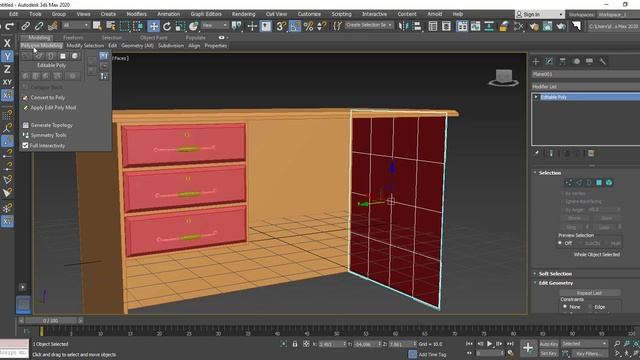
Task: Click the Render Production teapot icon
Action: (x=561, y=27)
